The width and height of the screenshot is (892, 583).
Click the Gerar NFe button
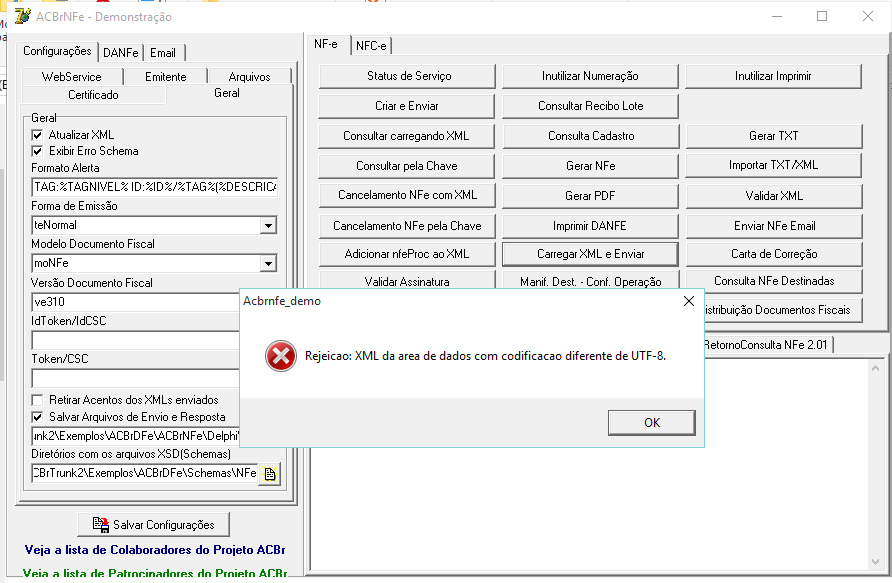click(590, 166)
